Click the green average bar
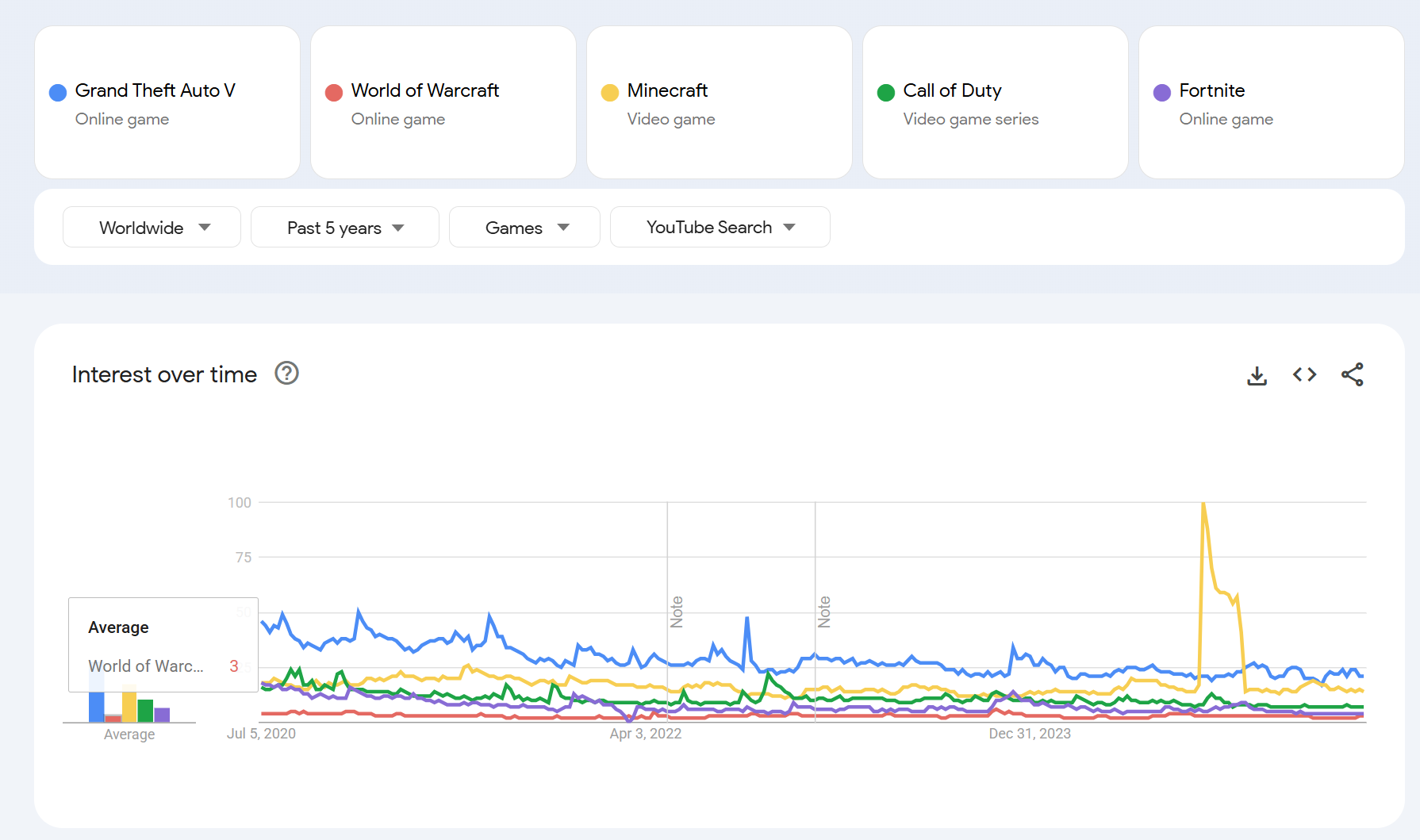The width and height of the screenshot is (1420, 840). pyautogui.click(x=145, y=711)
